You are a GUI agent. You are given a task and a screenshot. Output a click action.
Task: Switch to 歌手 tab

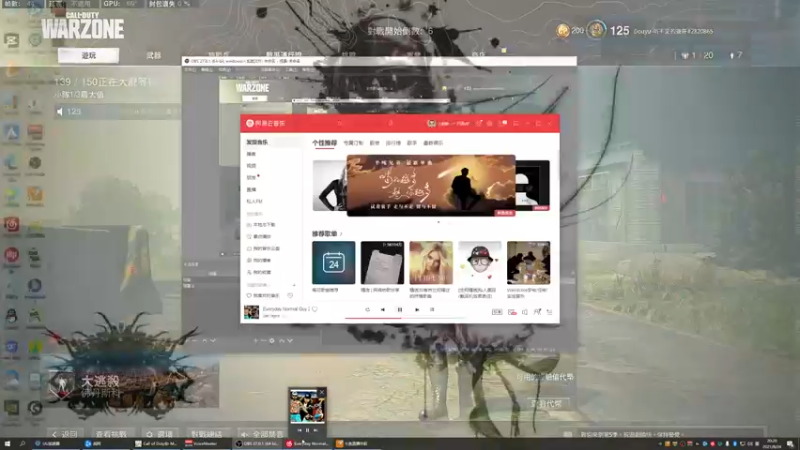coord(412,143)
